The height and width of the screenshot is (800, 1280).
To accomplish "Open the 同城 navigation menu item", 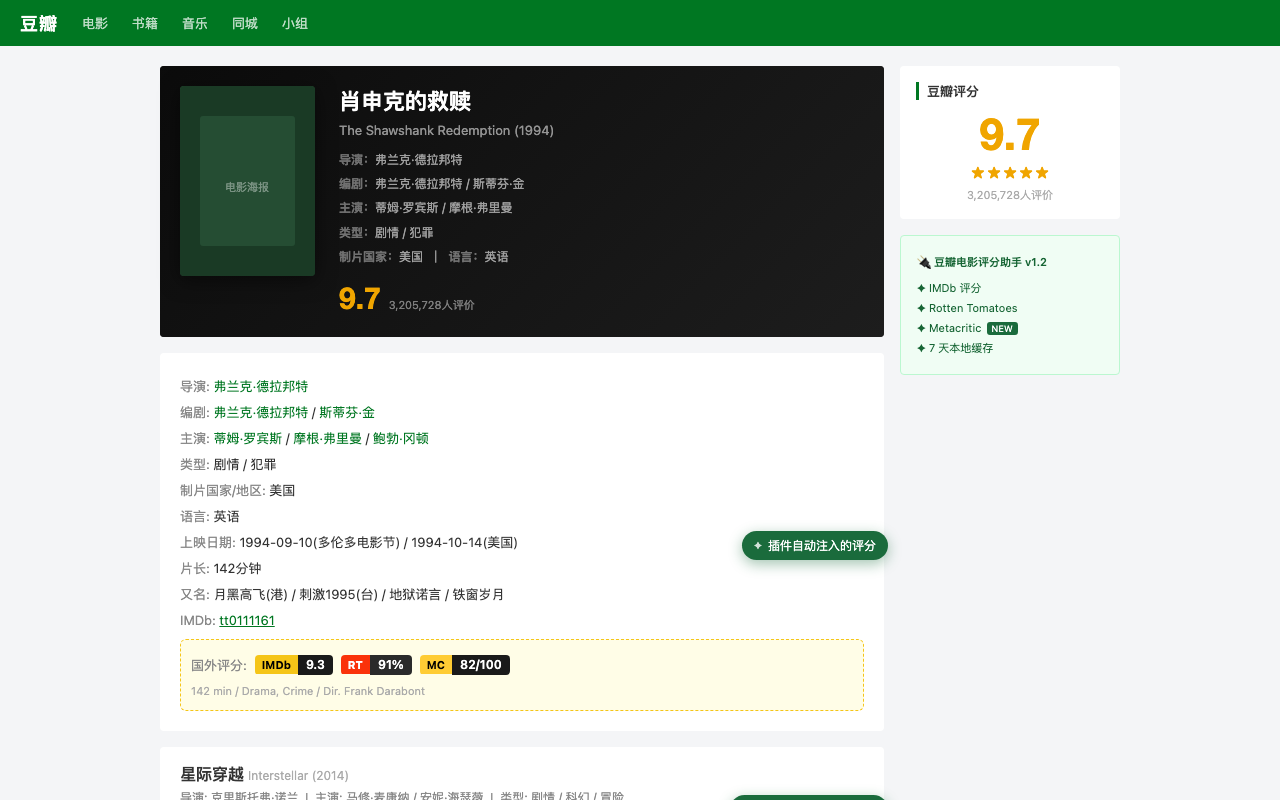I will (x=245, y=23).
